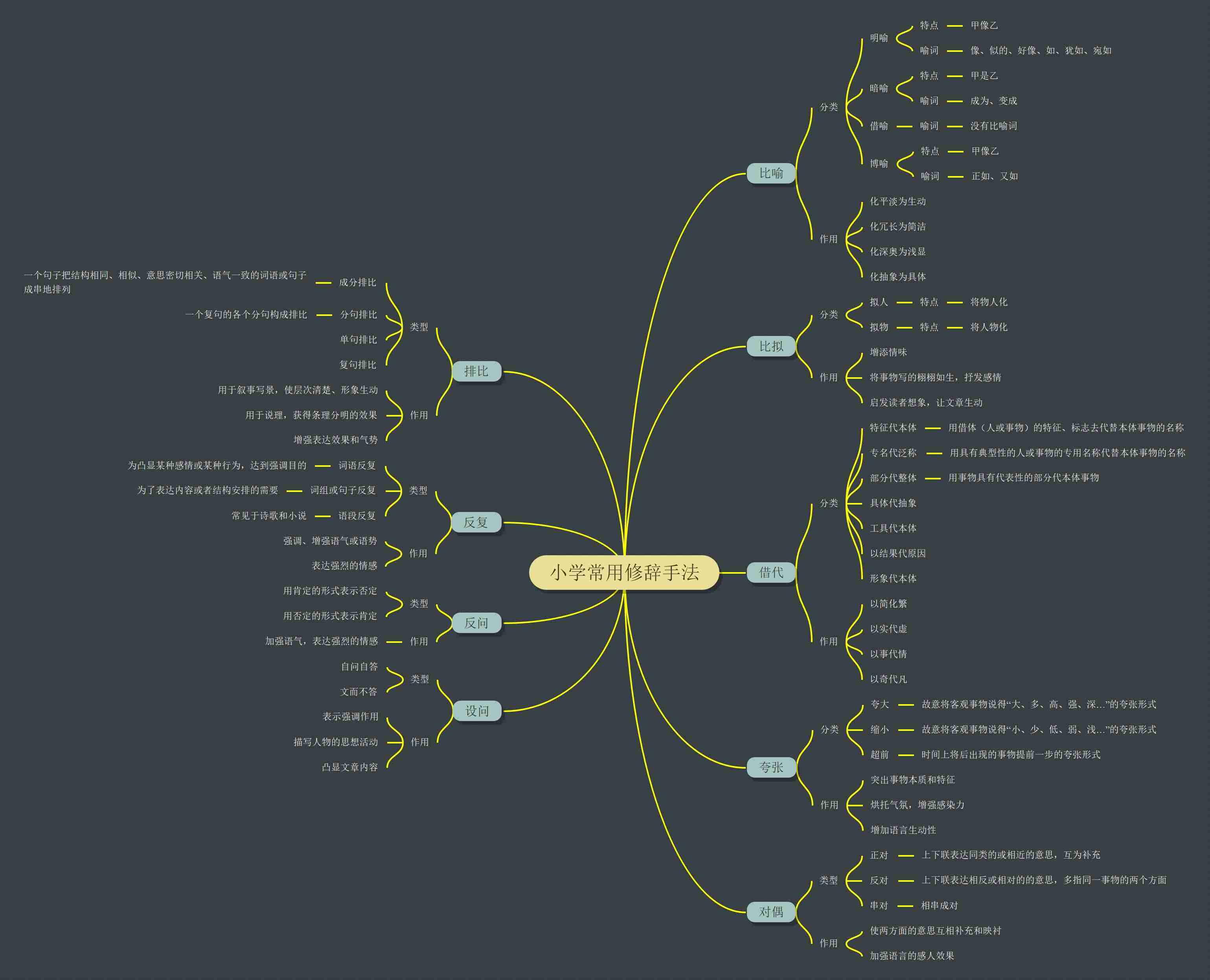Click the 成分排比 node
The width and height of the screenshot is (1210, 980).
[357, 282]
